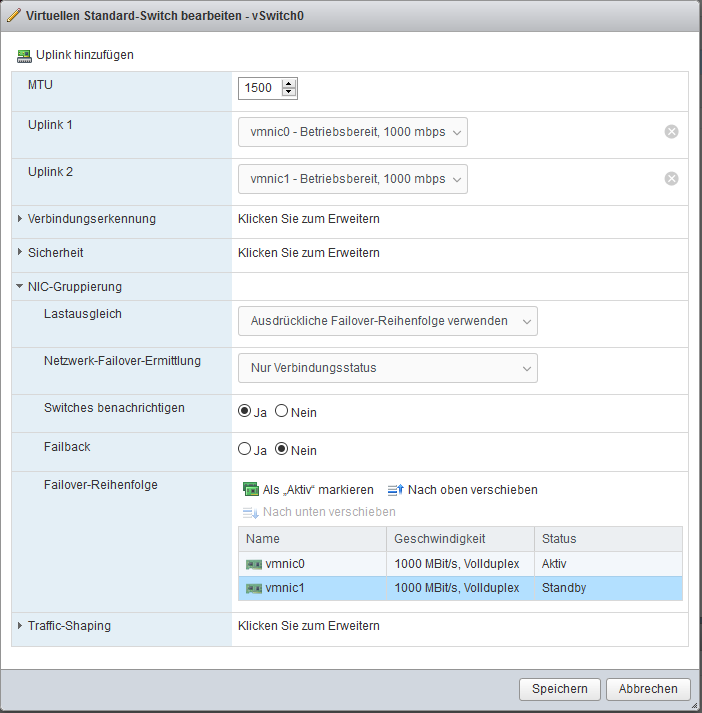Screen dimensions: 702x713
Task: Open the Lastausgleich dropdown
Action: click(387, 321)
